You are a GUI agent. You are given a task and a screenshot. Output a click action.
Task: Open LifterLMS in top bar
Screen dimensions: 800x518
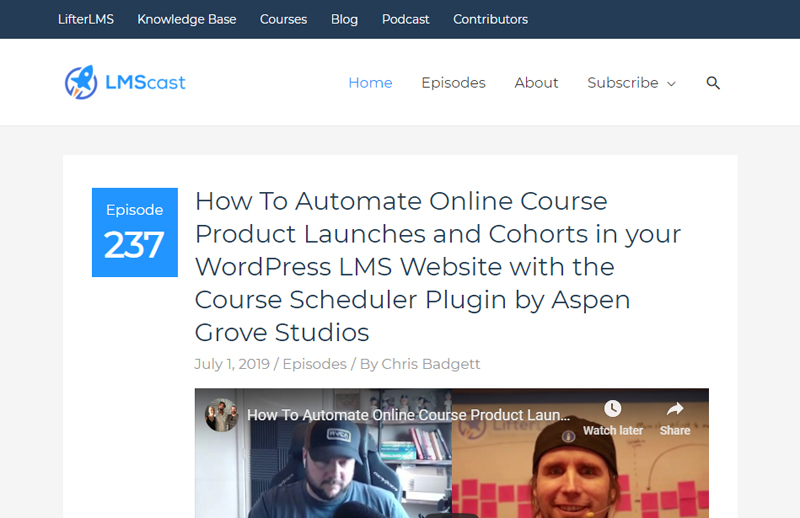point(86,19)
